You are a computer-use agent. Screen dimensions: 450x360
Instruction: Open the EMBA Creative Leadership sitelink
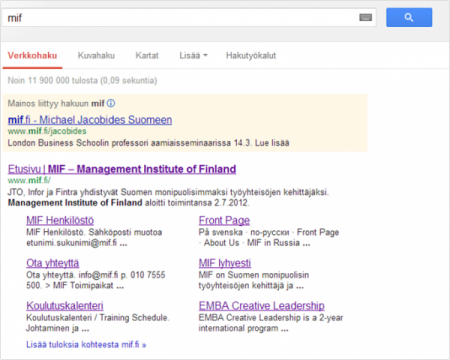pos(262,306)
